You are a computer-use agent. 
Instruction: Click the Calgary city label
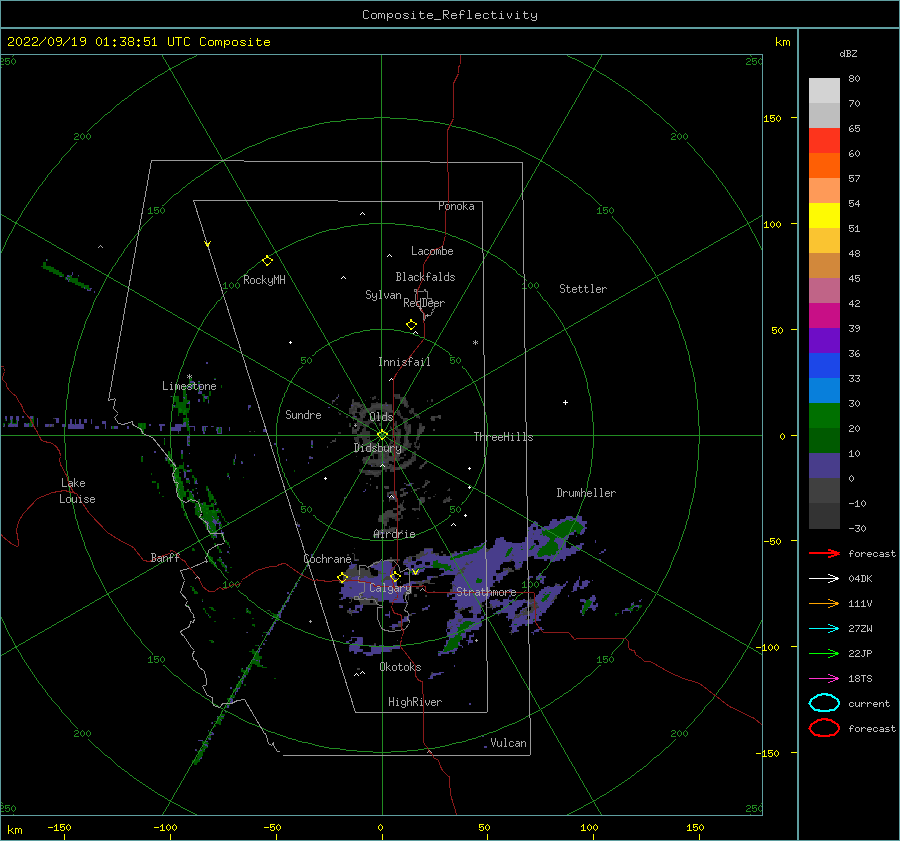pyautogui.click(x=390, y=588)
